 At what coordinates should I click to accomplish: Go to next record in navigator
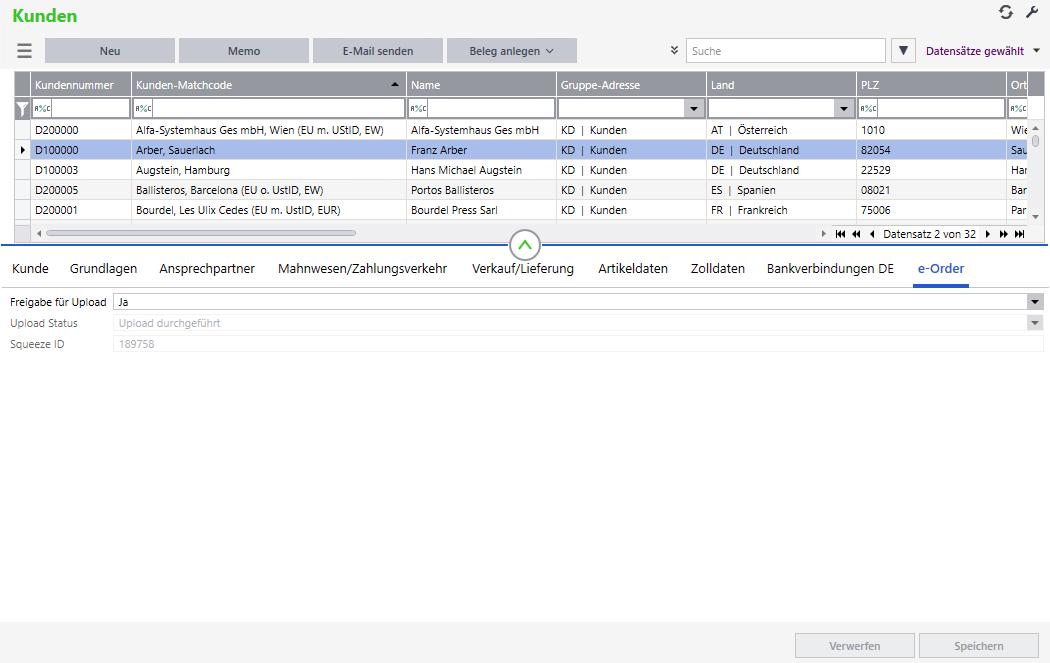[988, 234]
